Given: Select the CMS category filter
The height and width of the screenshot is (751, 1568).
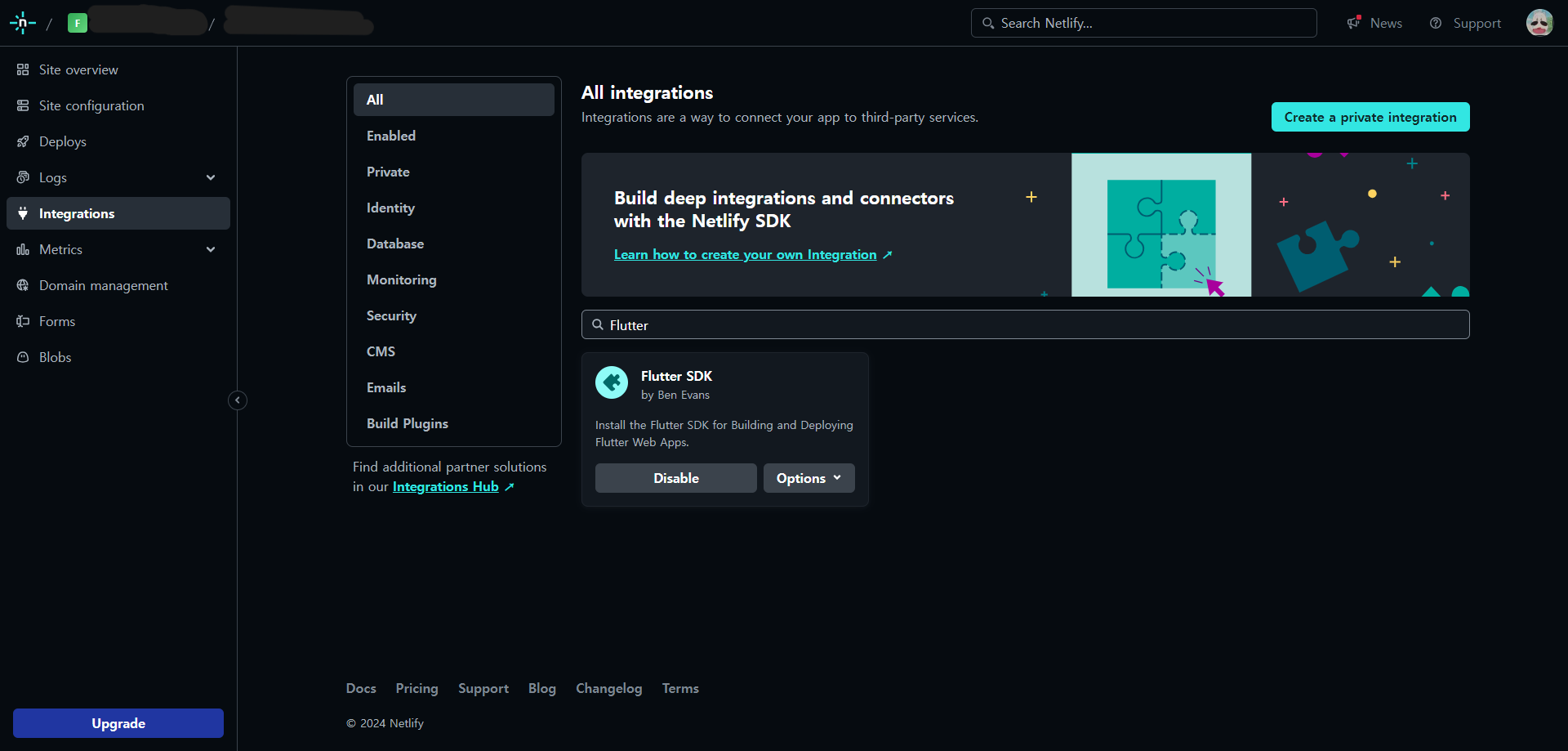Looking at the screenshot, I should coord(454,351).
